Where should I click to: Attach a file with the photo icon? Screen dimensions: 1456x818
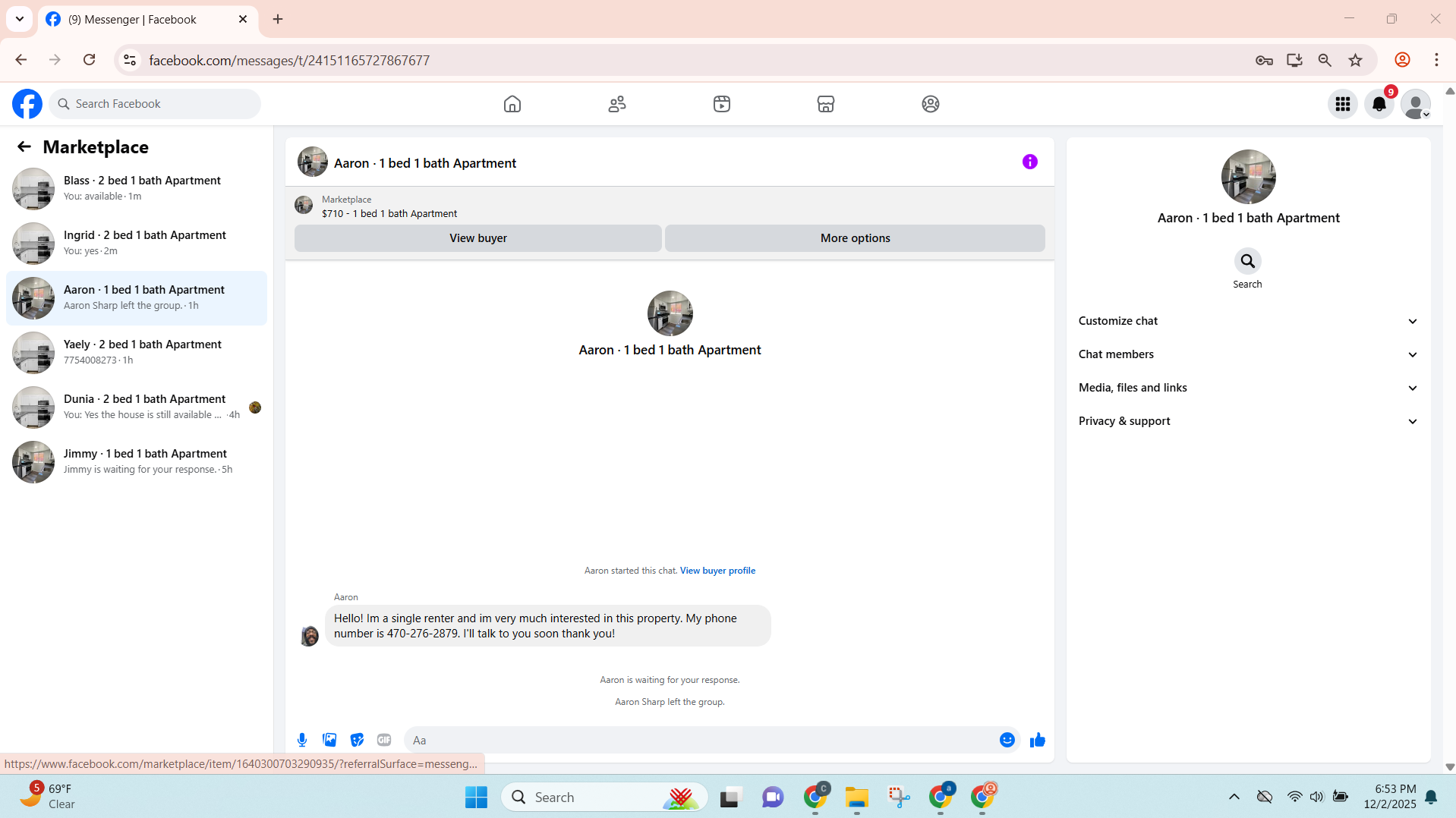point(329,740)
